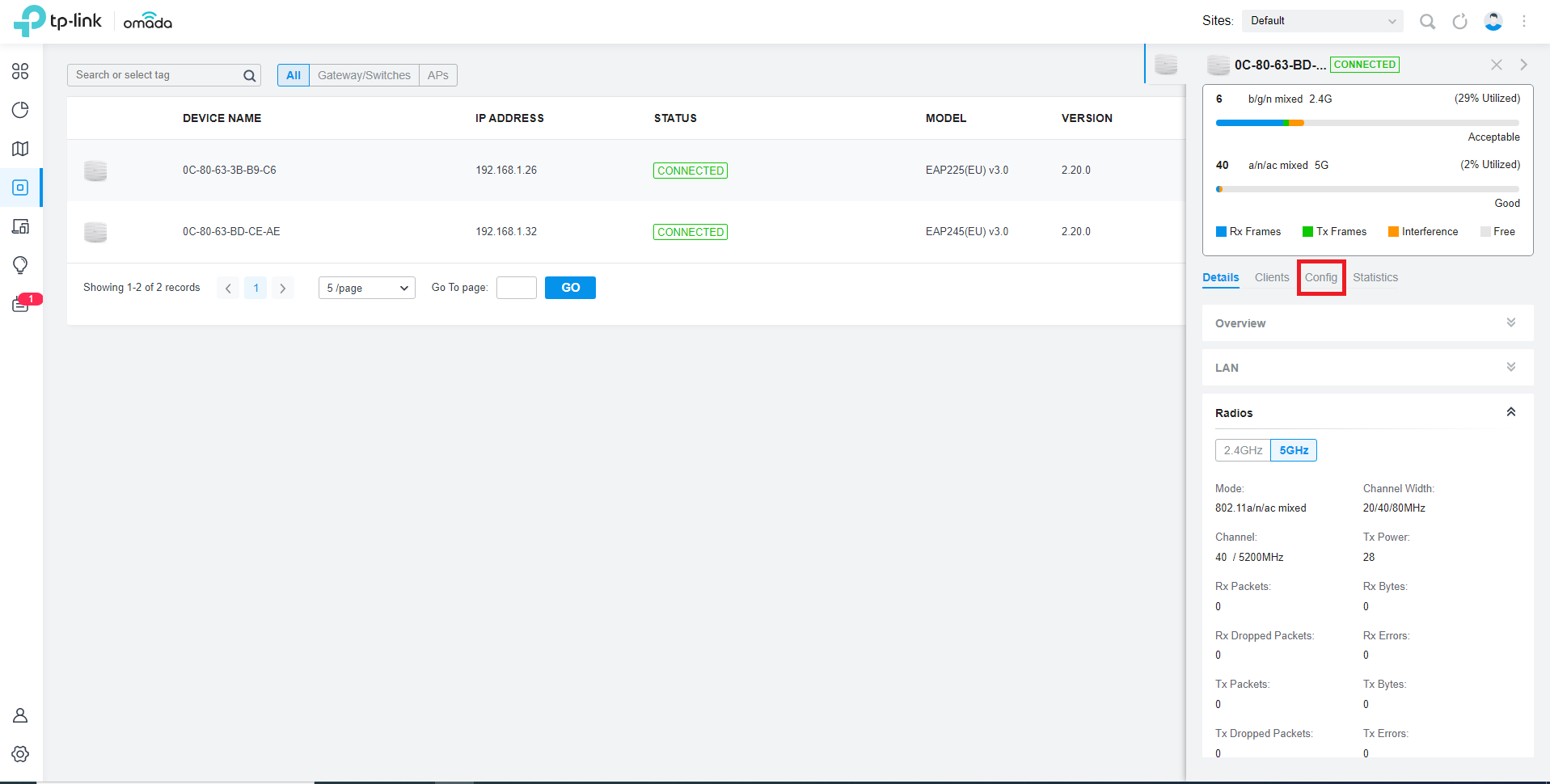Switch to the Config tab

tap(1320, 277)
